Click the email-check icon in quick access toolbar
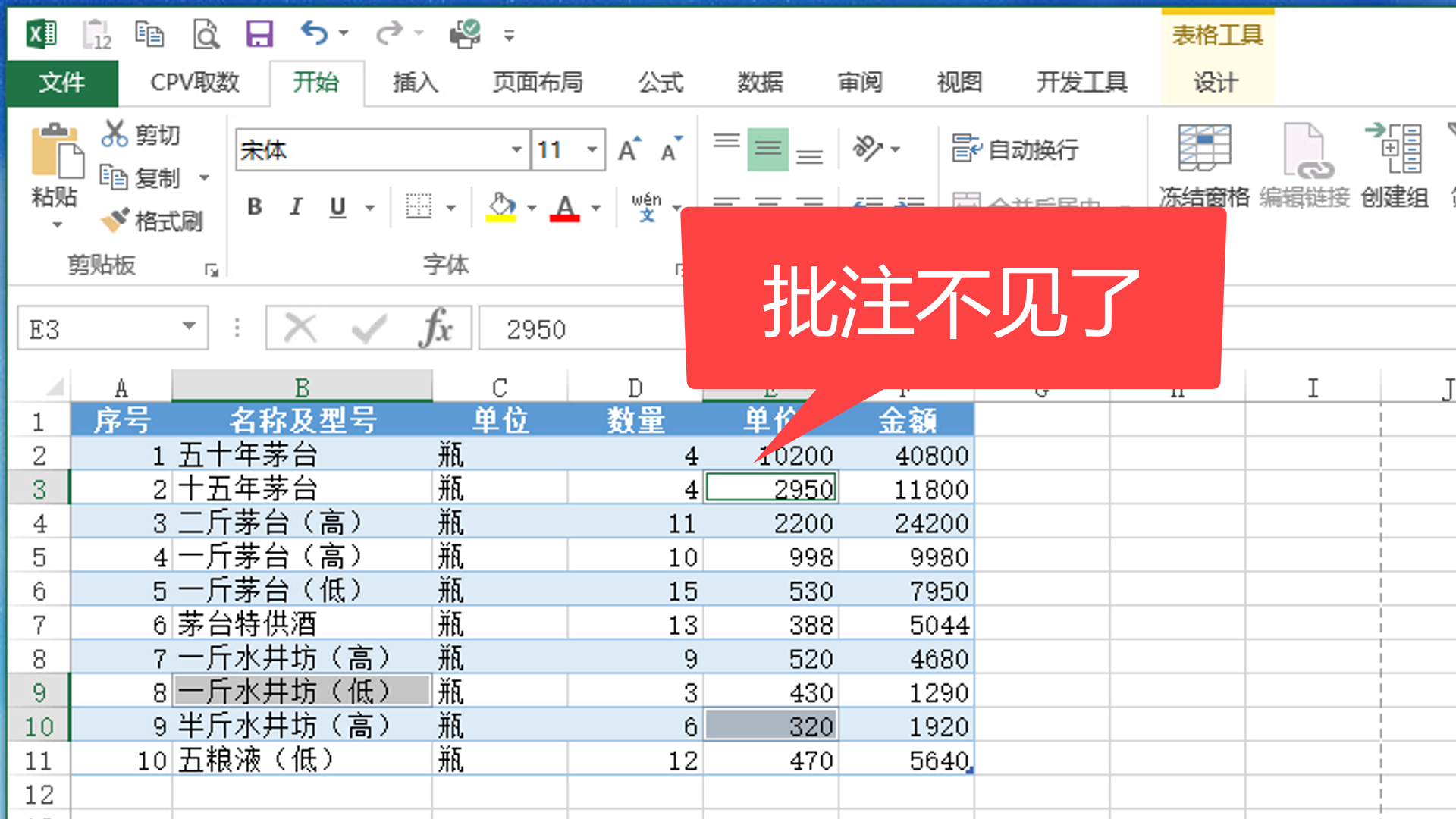Image resolution: width=1456 pixels, height=819 pixels. tap(465, 34)
